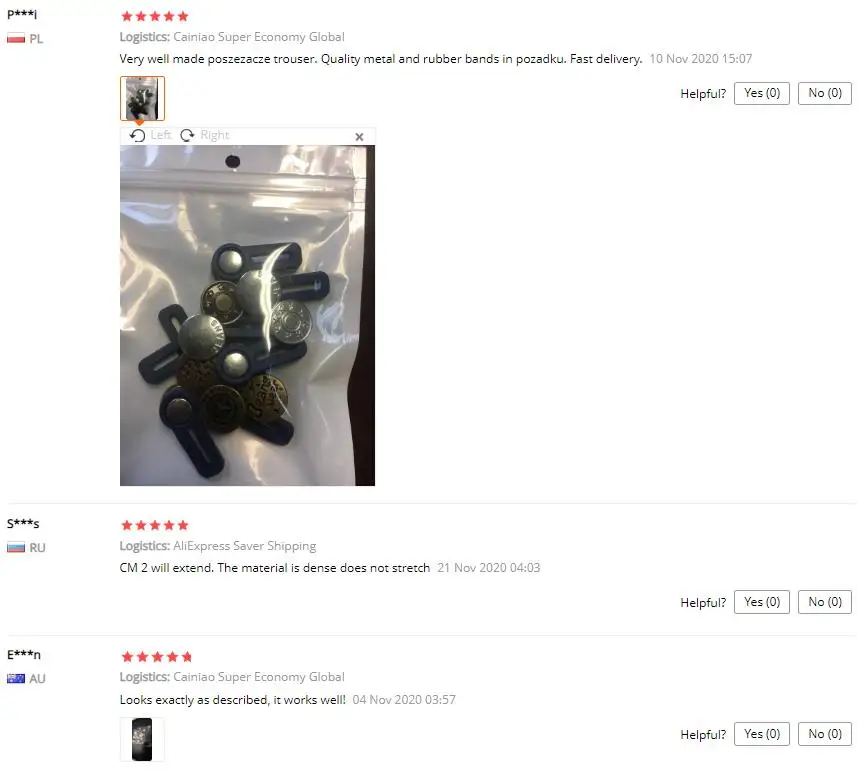Open E***n's review photo thumbnail
858x779 pixels.
(142, 740)
